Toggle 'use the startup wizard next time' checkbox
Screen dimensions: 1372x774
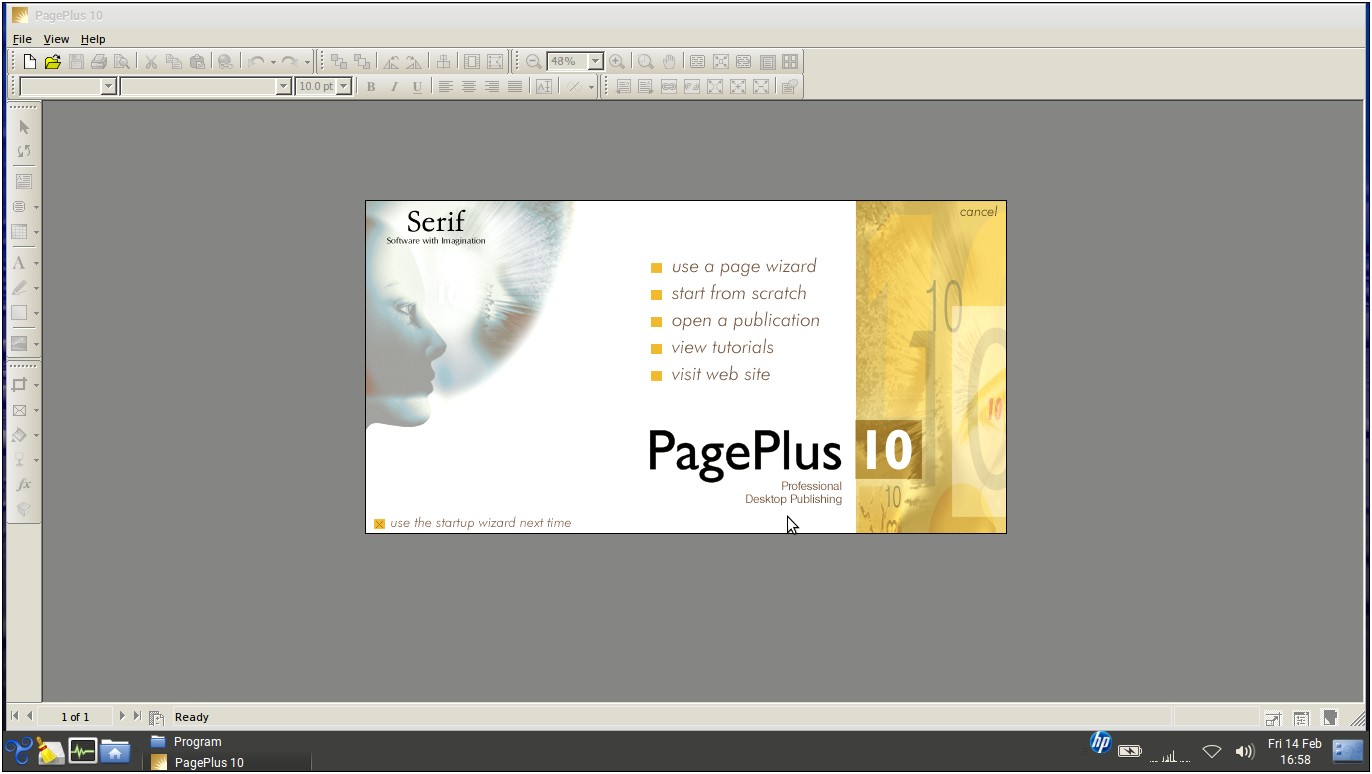click(x=379, y=524)
